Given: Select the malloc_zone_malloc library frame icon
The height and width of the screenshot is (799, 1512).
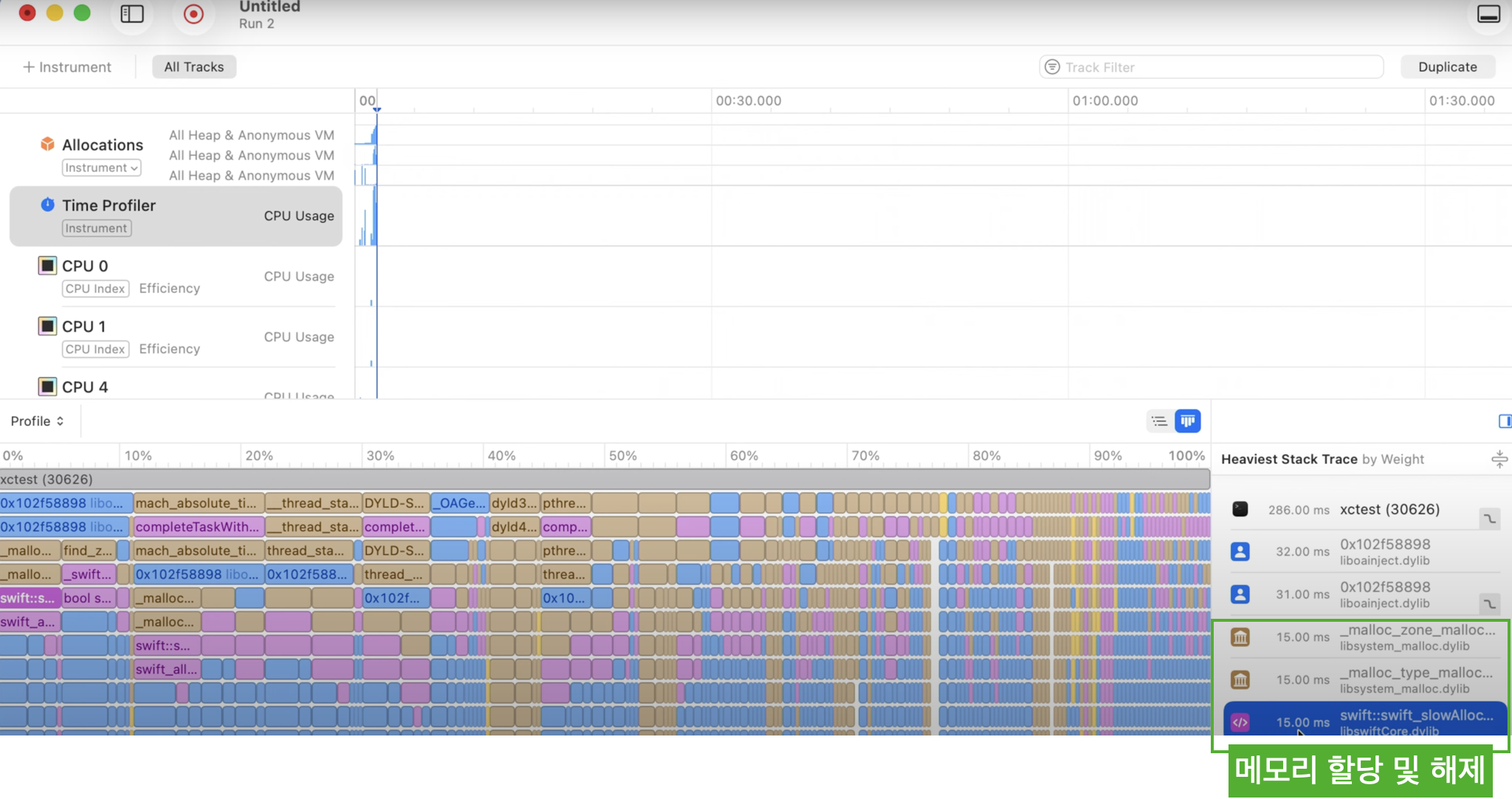Looking at the screenshot, I should point(1240,637).
